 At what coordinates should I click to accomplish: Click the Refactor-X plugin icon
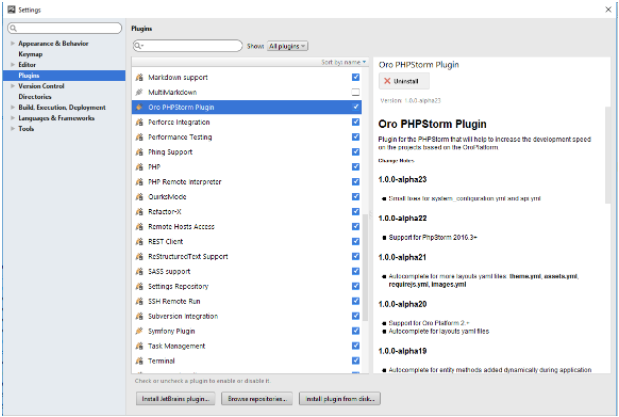coord(139,212)
